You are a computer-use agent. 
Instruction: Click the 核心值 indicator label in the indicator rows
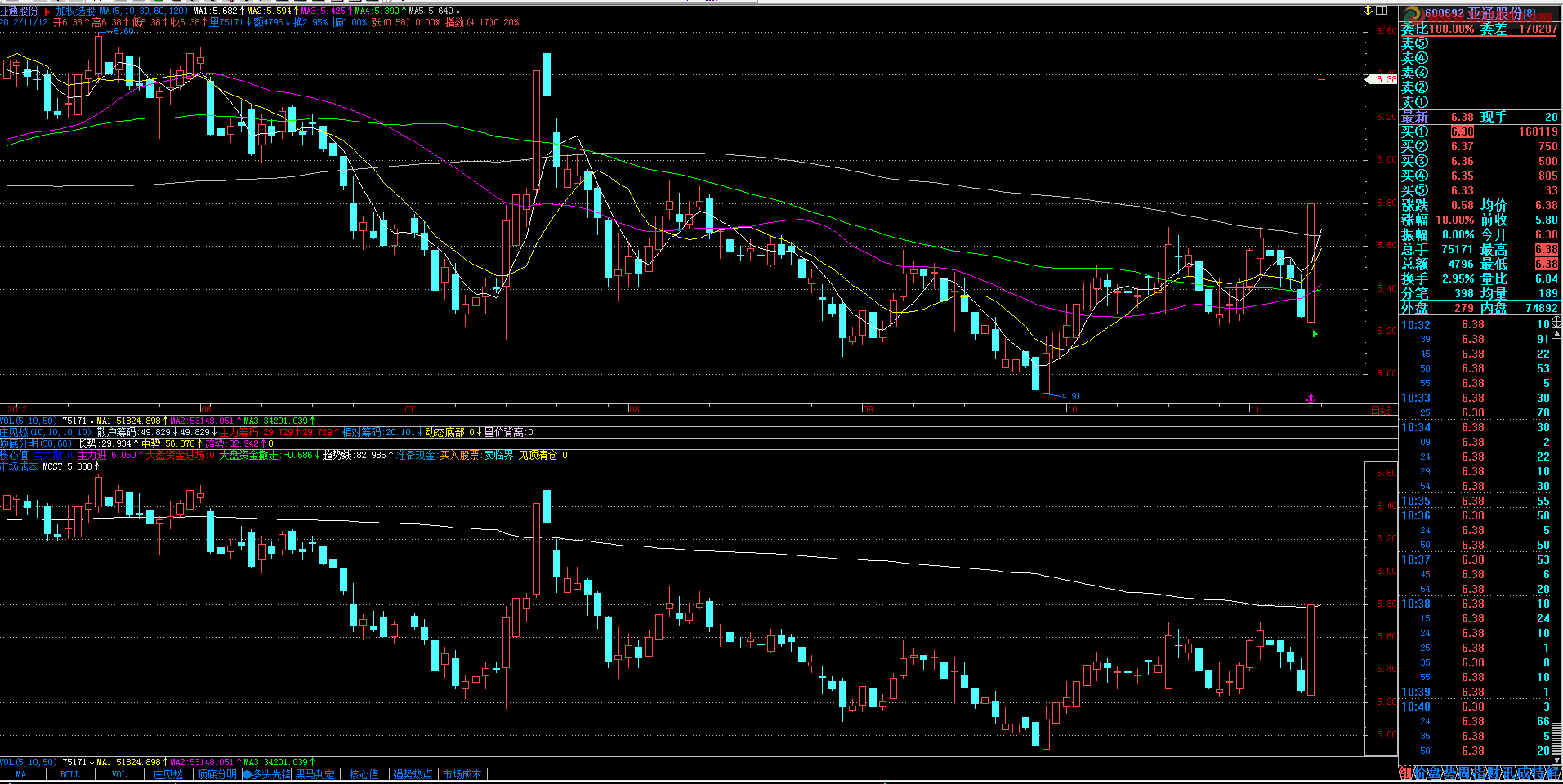tap(14, 455)
